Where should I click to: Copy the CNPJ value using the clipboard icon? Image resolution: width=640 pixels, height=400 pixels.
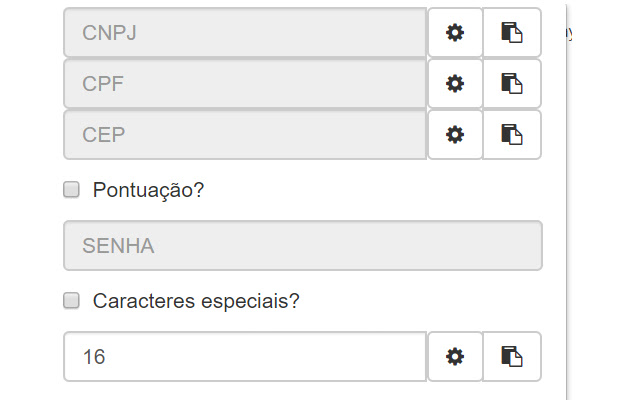coord(512,33)
